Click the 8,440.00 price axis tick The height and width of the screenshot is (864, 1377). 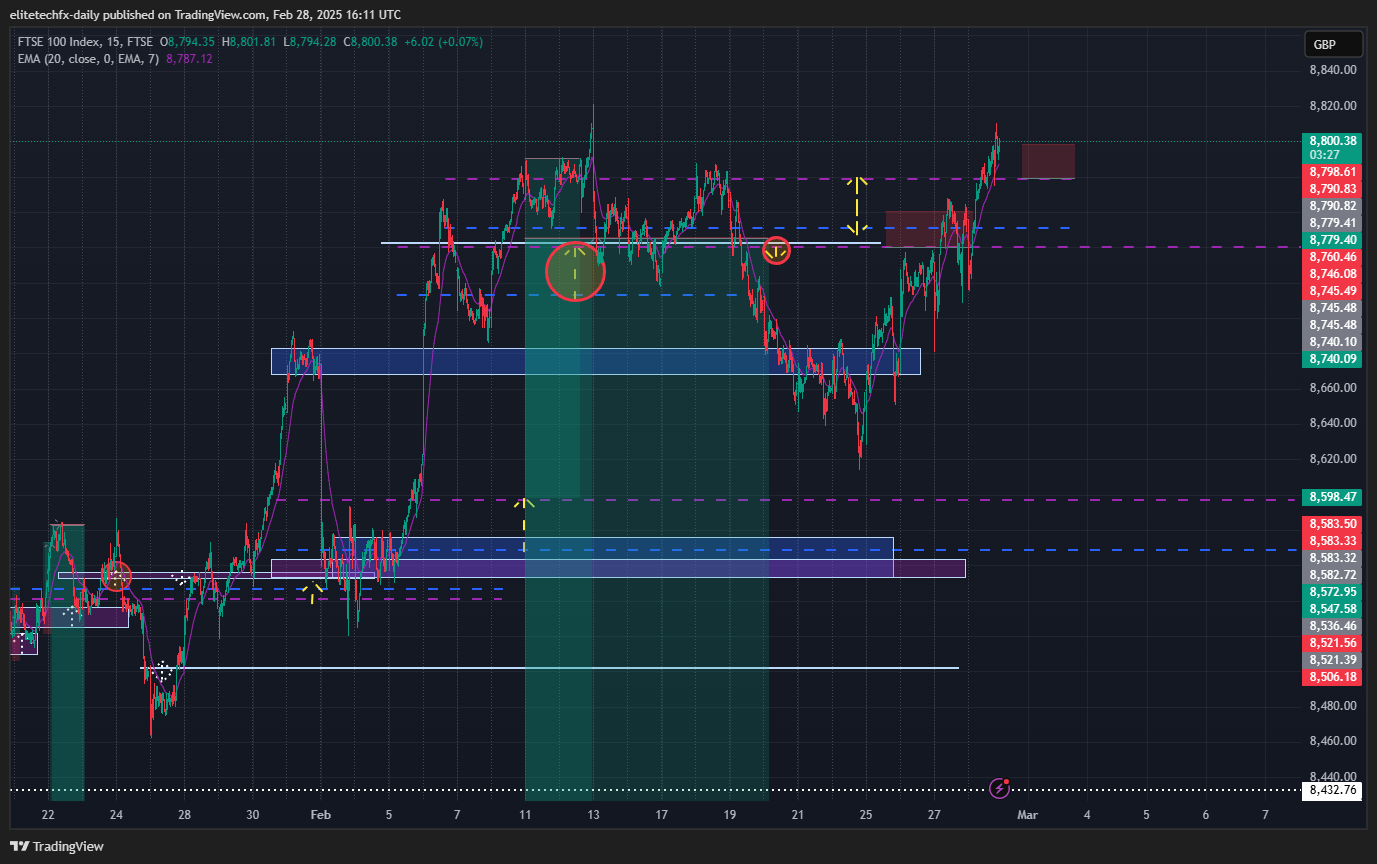1333,776
